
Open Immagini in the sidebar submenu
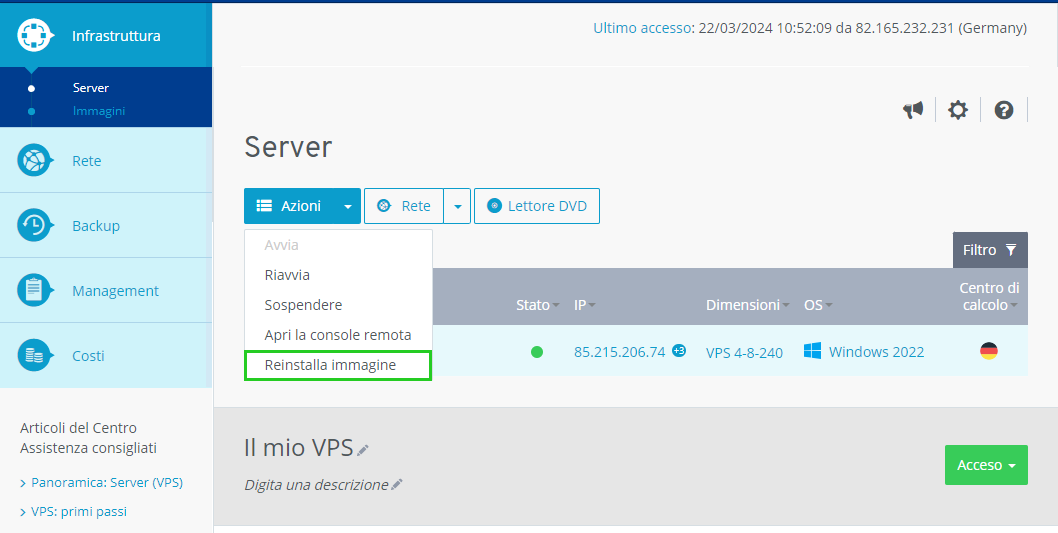(x=99, y=111)
